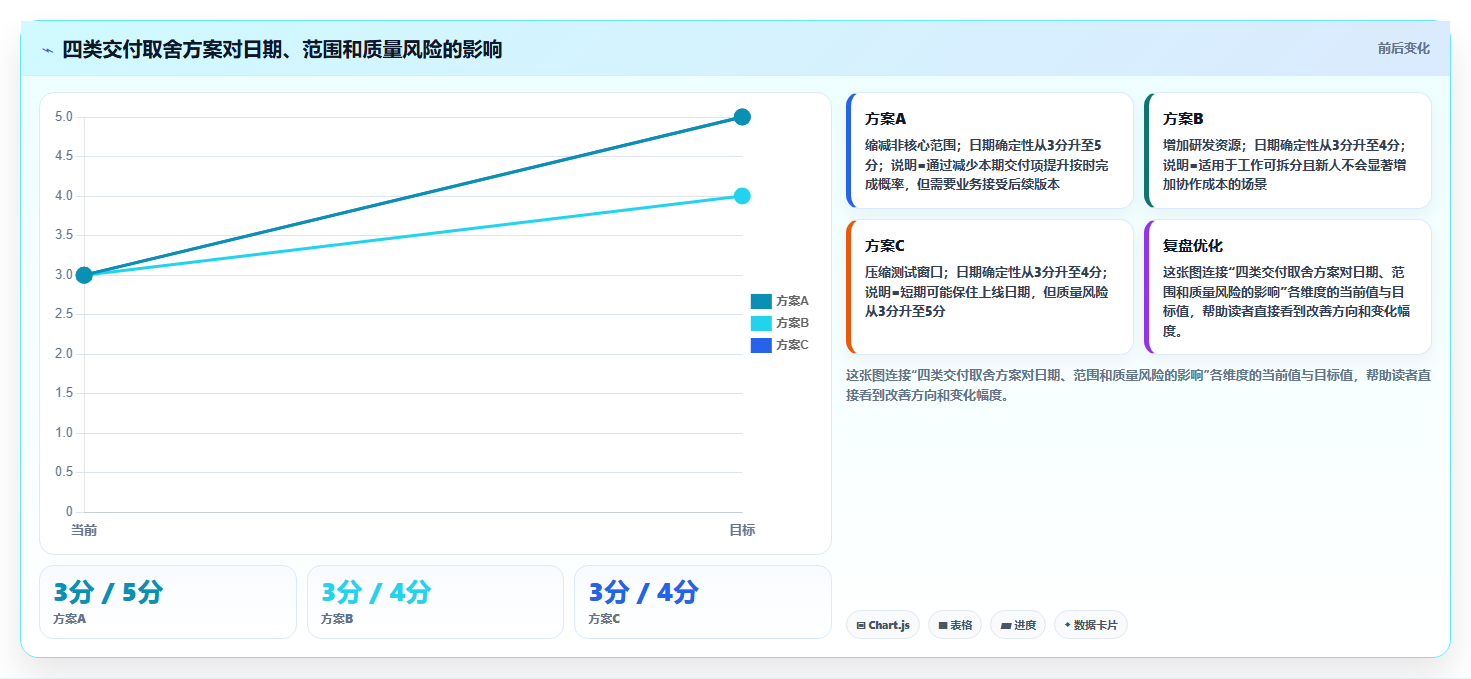Click the blue 3分 / 4分 metric for 方案C
Viewport: 1471px width, 679px height.
(643, 592)
